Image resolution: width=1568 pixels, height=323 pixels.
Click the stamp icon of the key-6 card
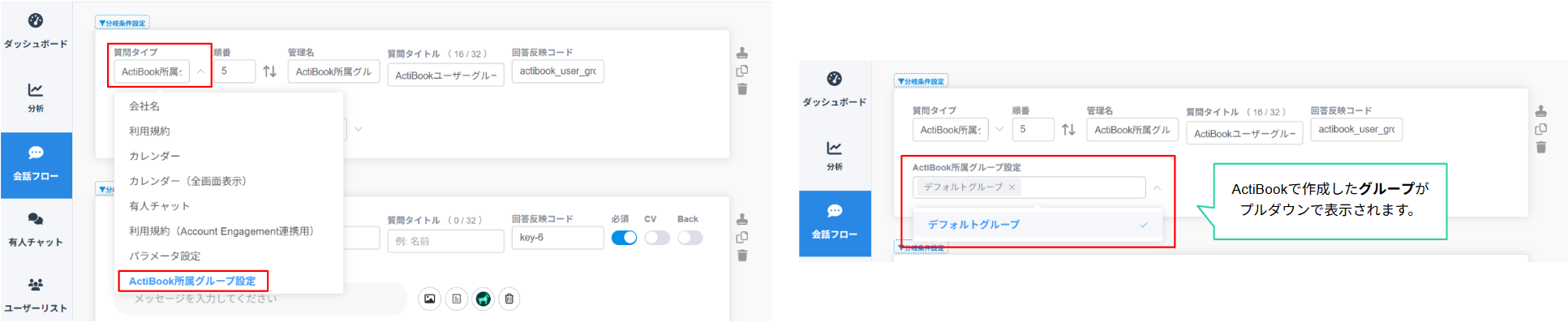coord(742,219)
